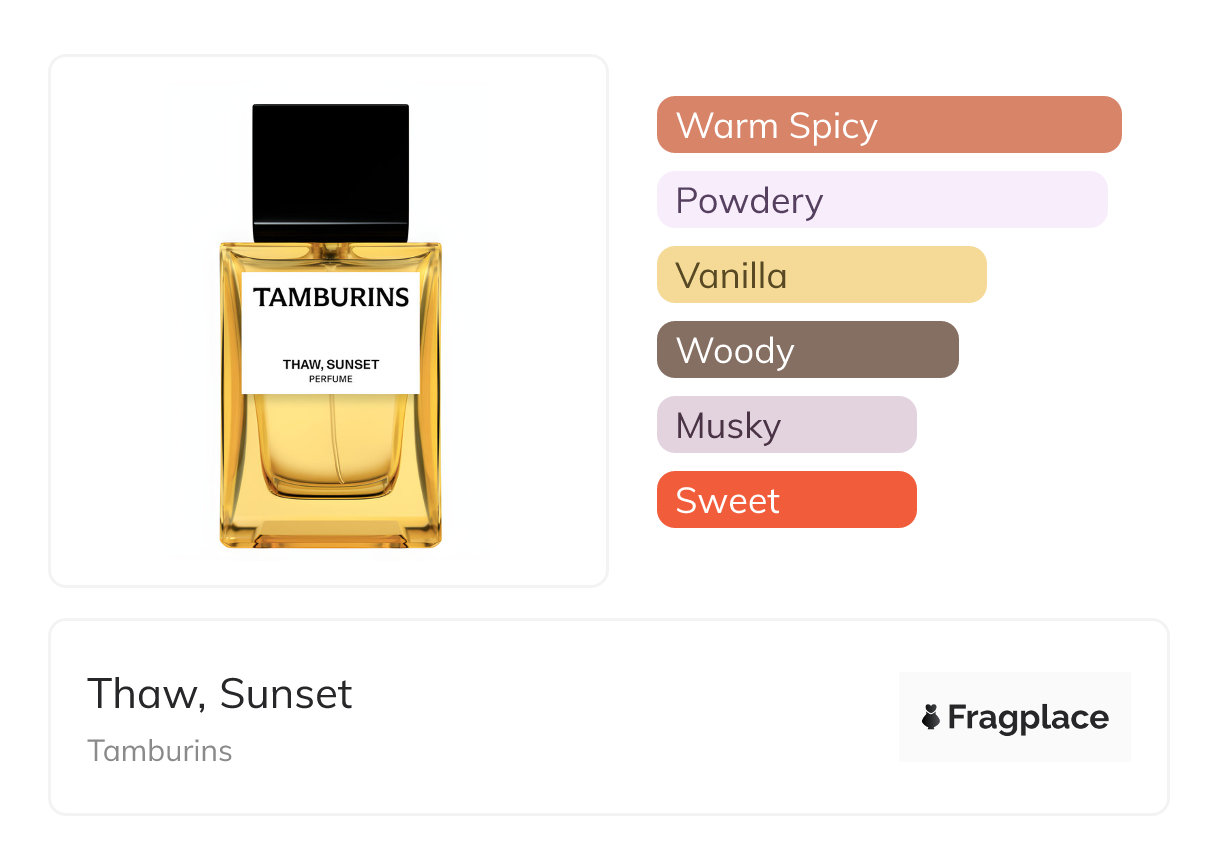
Task: Open the Thaw, Sunset fragrance title
Action: 220,693
